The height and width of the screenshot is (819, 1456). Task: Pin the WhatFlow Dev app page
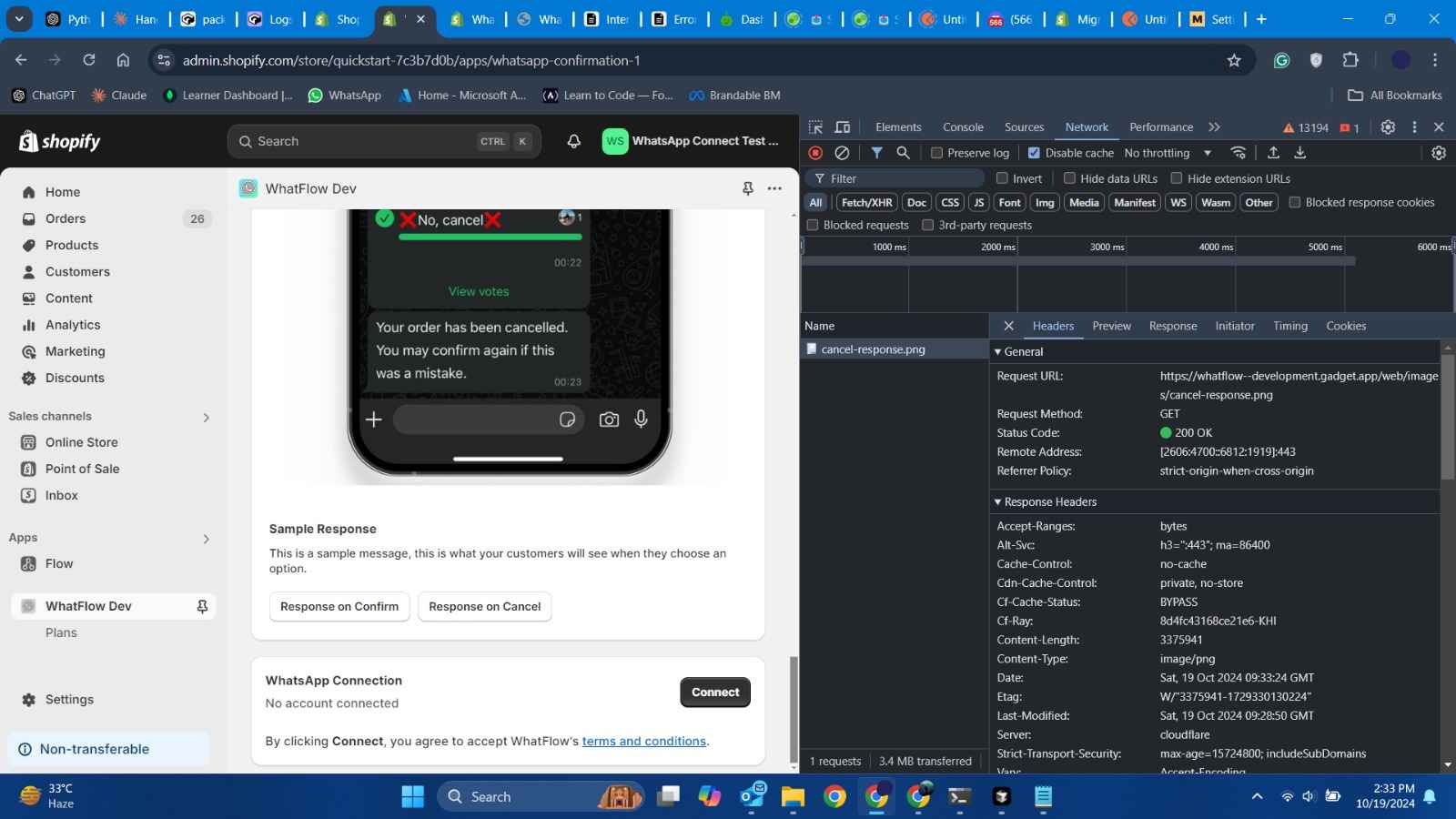pos(747,188)
